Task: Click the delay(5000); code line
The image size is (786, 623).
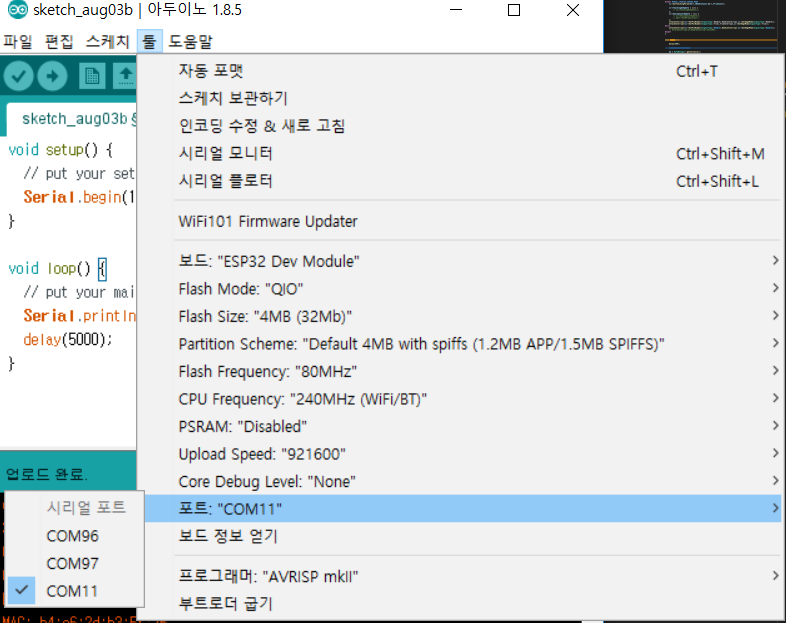Action: tap(68, 339)
